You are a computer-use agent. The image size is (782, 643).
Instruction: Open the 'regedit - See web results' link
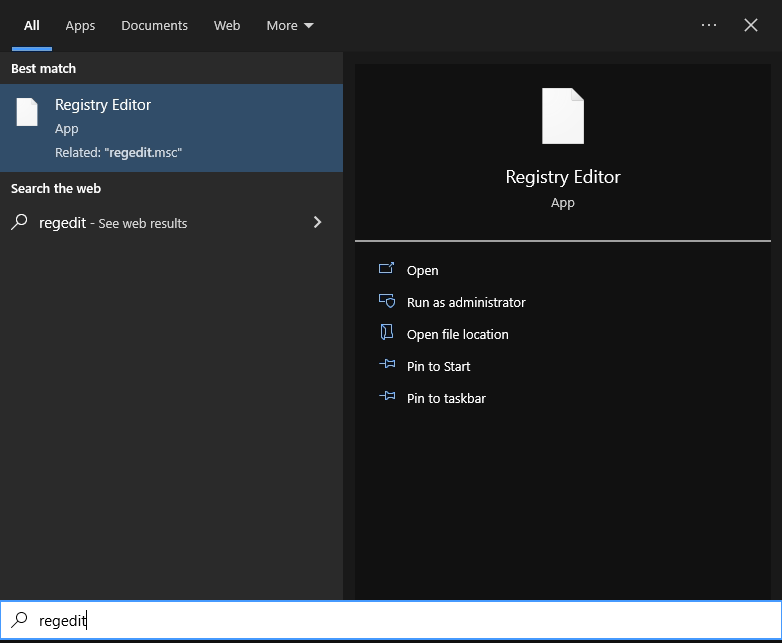tap(113, 223)
